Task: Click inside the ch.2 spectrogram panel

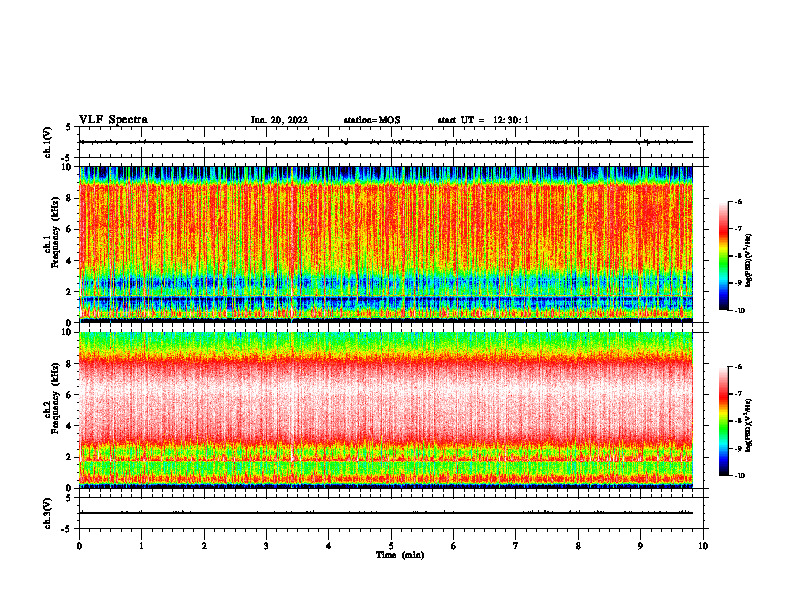Action: click(386, 410)
